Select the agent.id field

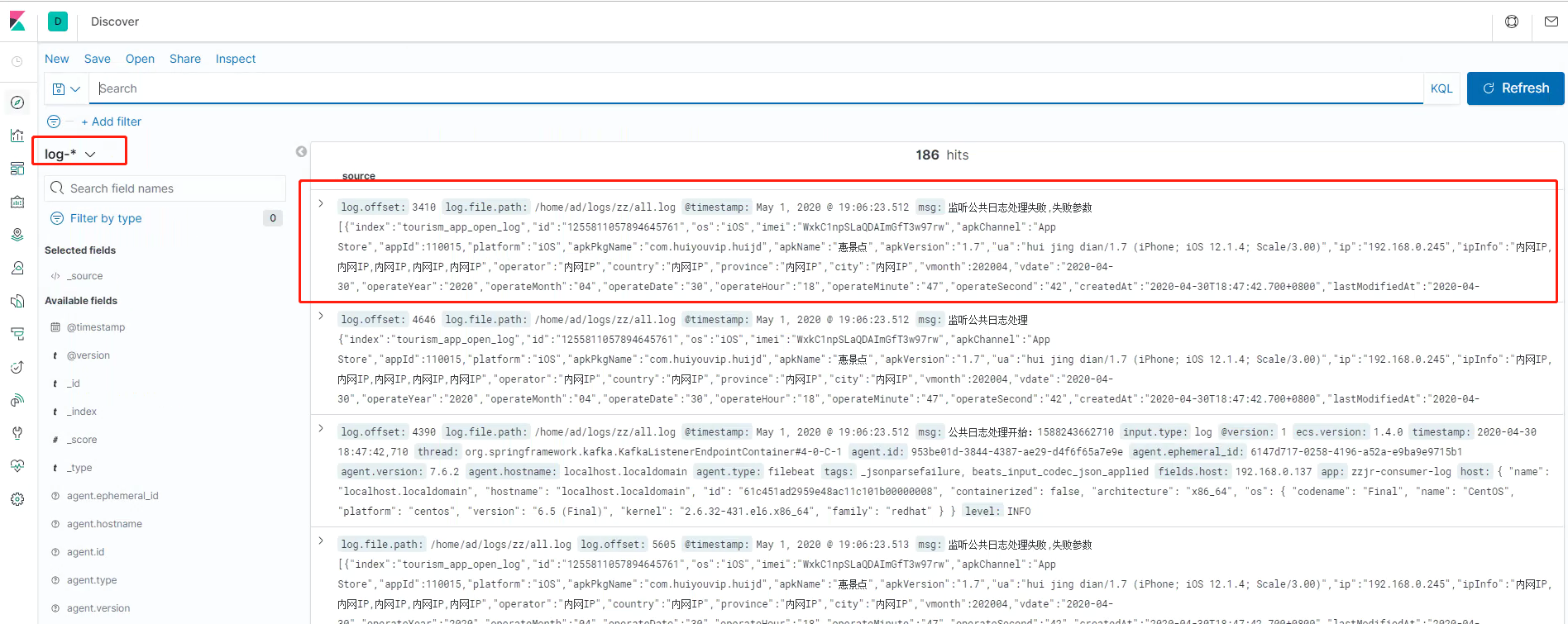click(x=86, y=552)
